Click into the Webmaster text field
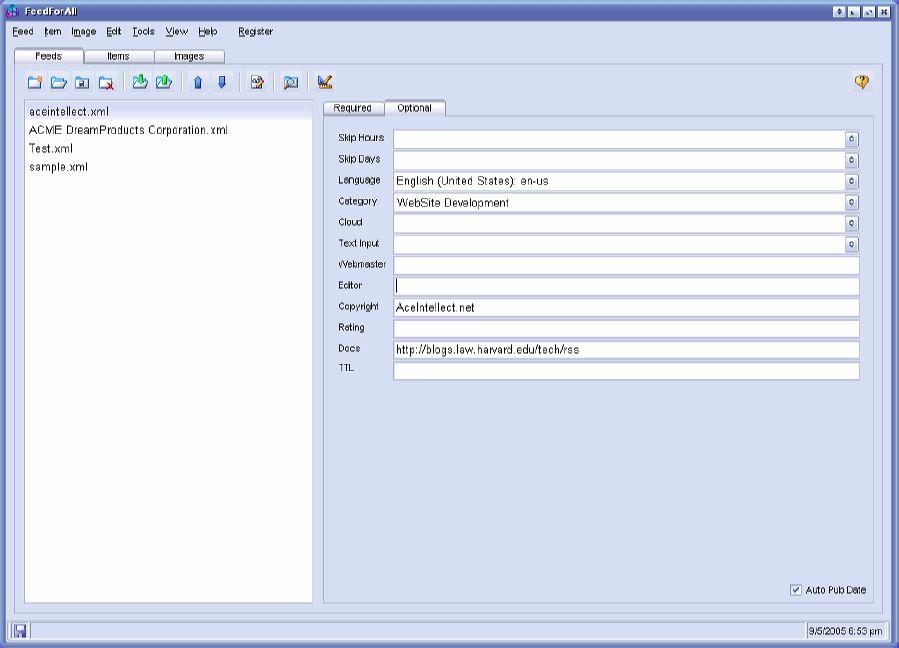899x648 pixels. pyautogui.click(x=626, y=265)
